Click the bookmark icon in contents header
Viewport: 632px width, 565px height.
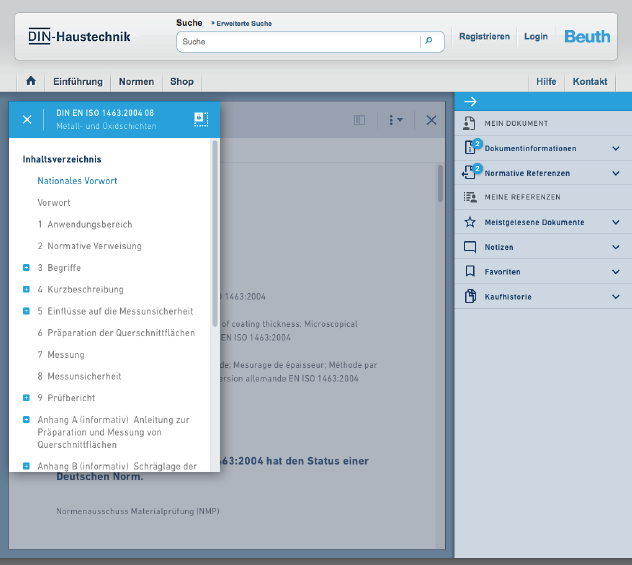pos(200,119)
